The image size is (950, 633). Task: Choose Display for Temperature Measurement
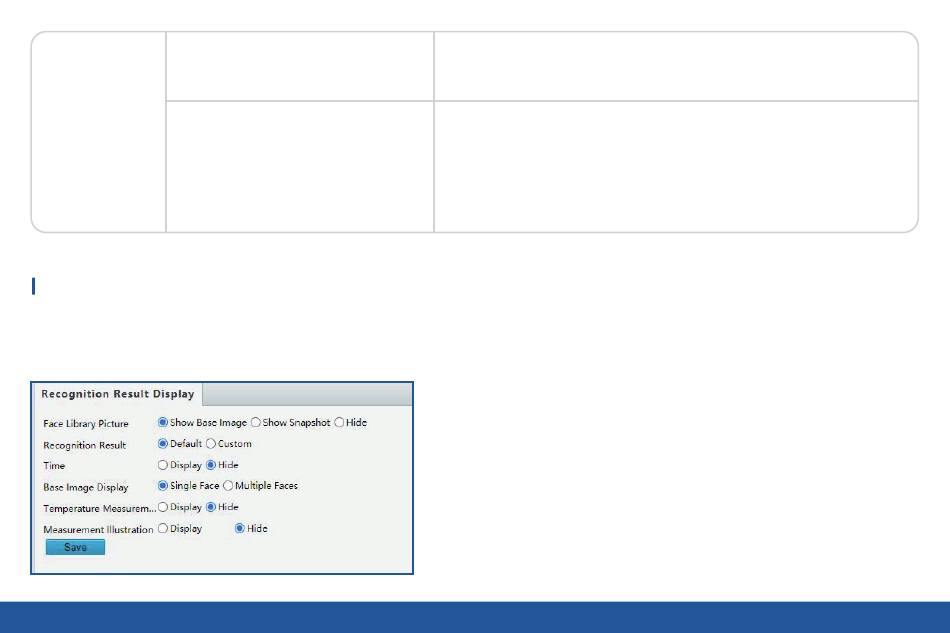(162, 507)
